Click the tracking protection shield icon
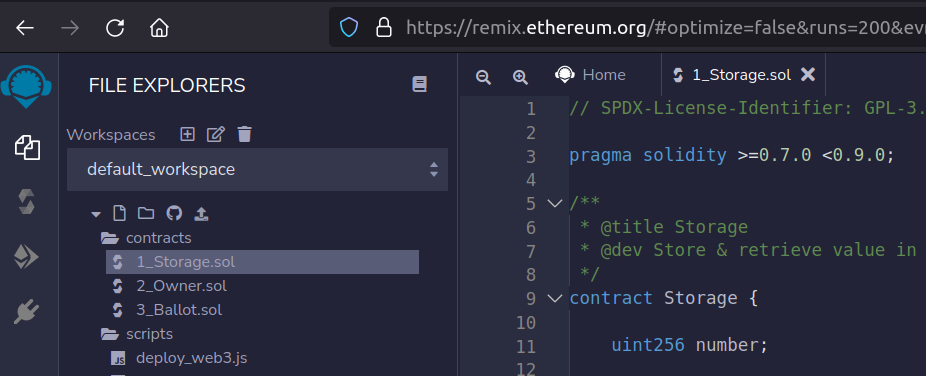This screenshot has height=376, width=926. tap(349, 27)
